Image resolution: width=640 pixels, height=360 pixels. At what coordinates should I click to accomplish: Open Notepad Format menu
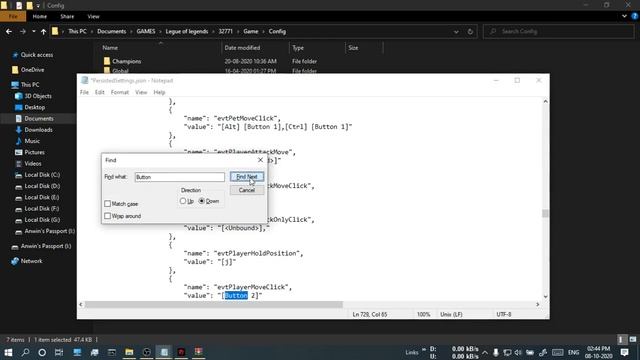pos(120,92)
